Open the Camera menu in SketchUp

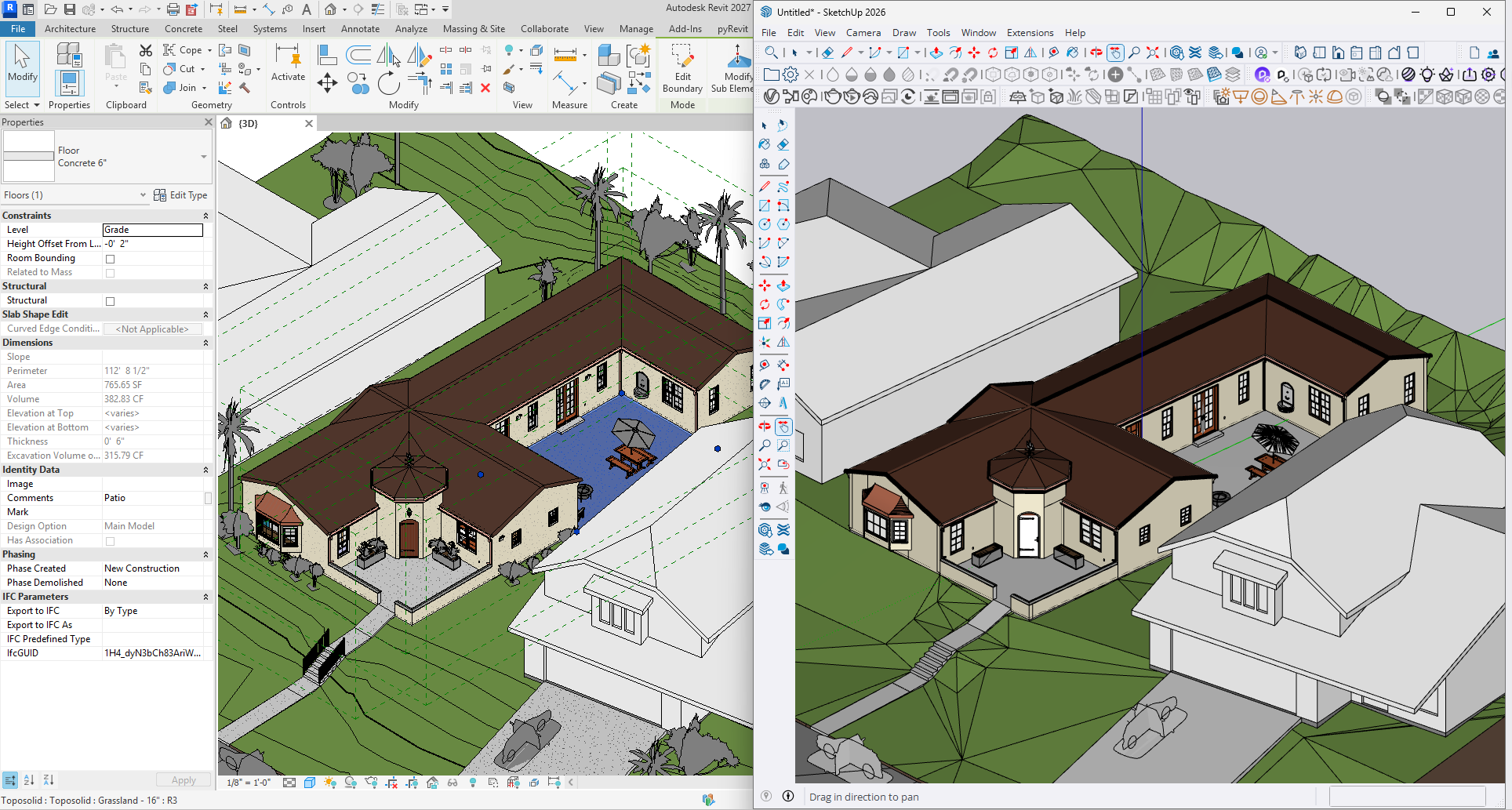point(863,33)
